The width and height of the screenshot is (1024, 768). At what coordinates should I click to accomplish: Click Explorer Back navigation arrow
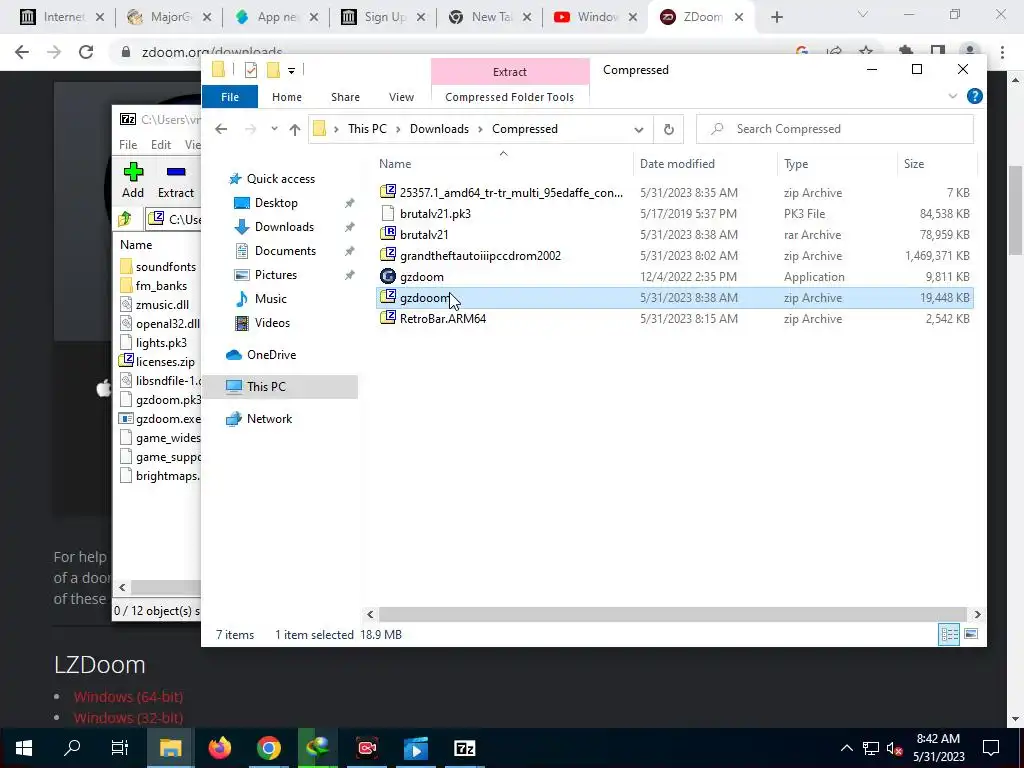pyautogui.click(x=221, y=129)
